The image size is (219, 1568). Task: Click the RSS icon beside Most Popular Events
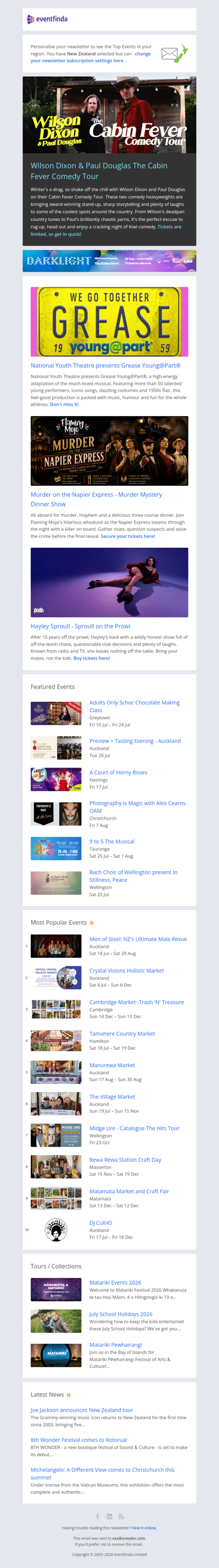pyautogui.click(x=92, y=923)
